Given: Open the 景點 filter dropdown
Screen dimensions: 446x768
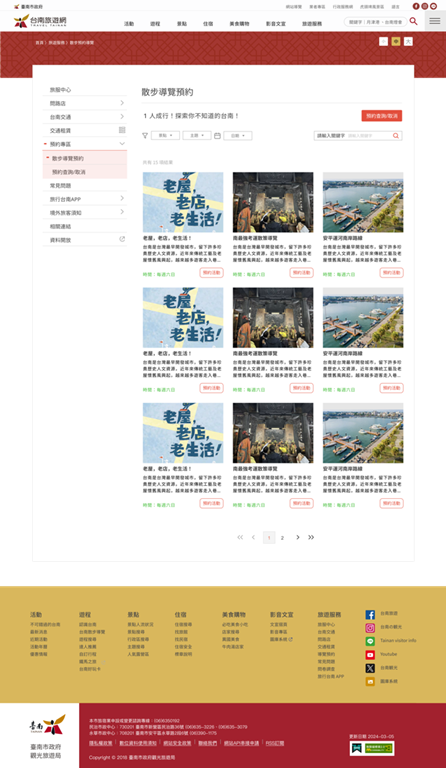Looking at the screenshot, I should (x=165, y=136).
